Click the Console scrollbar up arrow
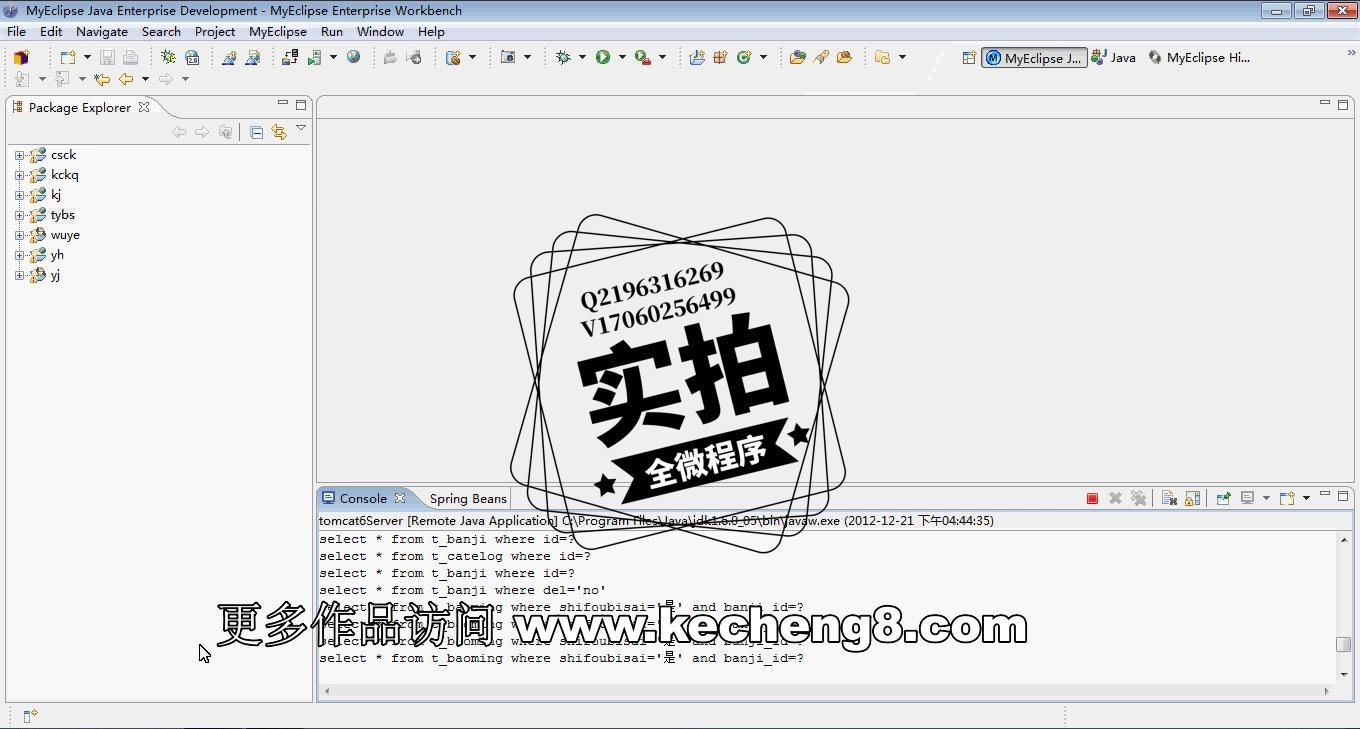This screenshot has height=729, width=1360. (1343, 540)
